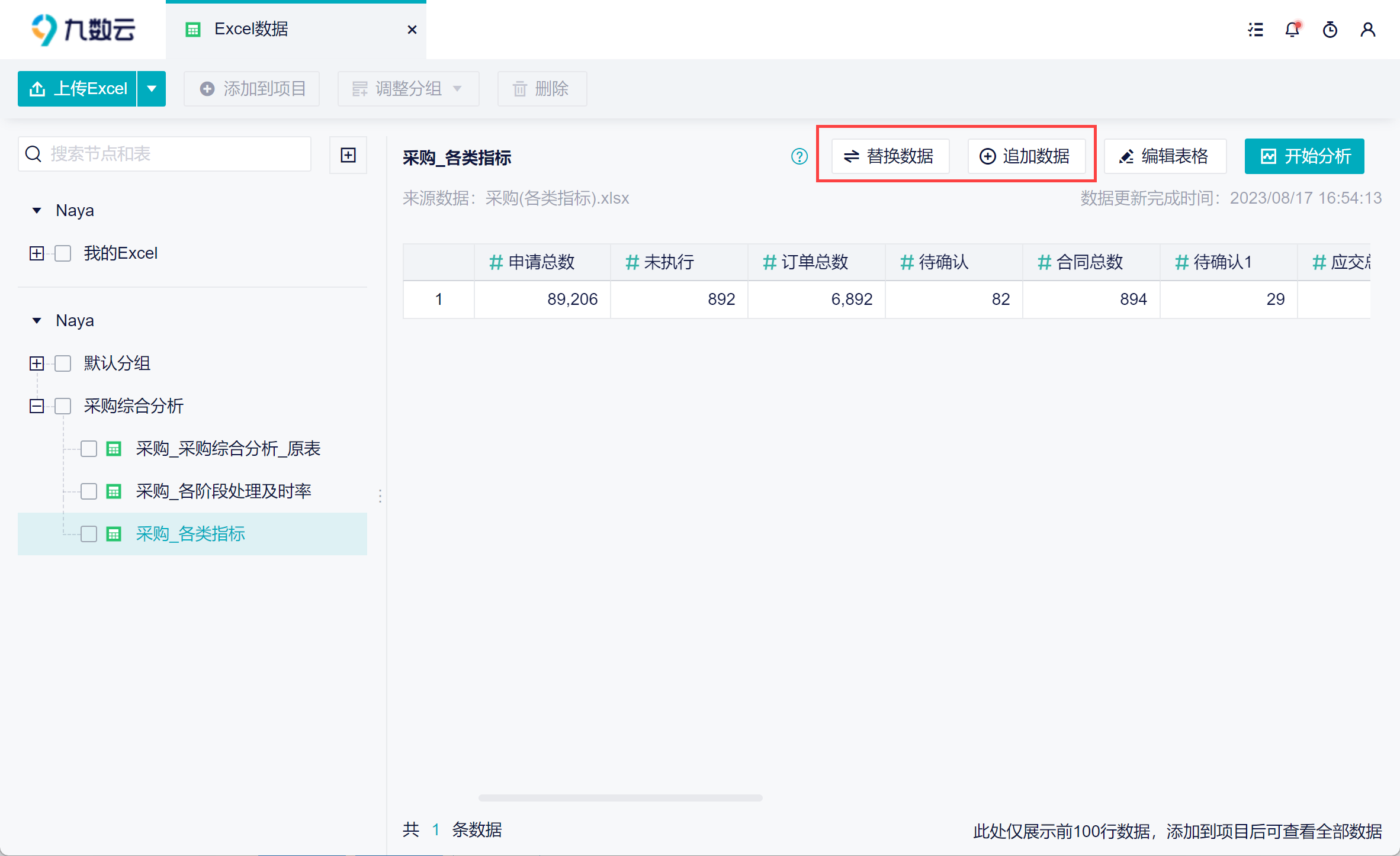Check the 我的Excel checkbox
The height and width of the screenshot is (856, 1400).
(x=63, y=253)
